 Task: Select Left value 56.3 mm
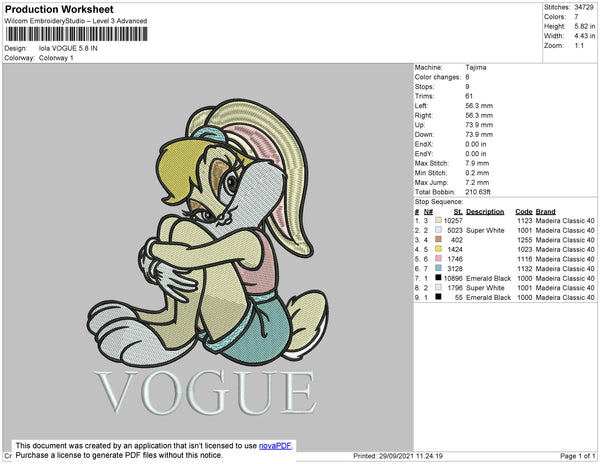pos(479,106)
